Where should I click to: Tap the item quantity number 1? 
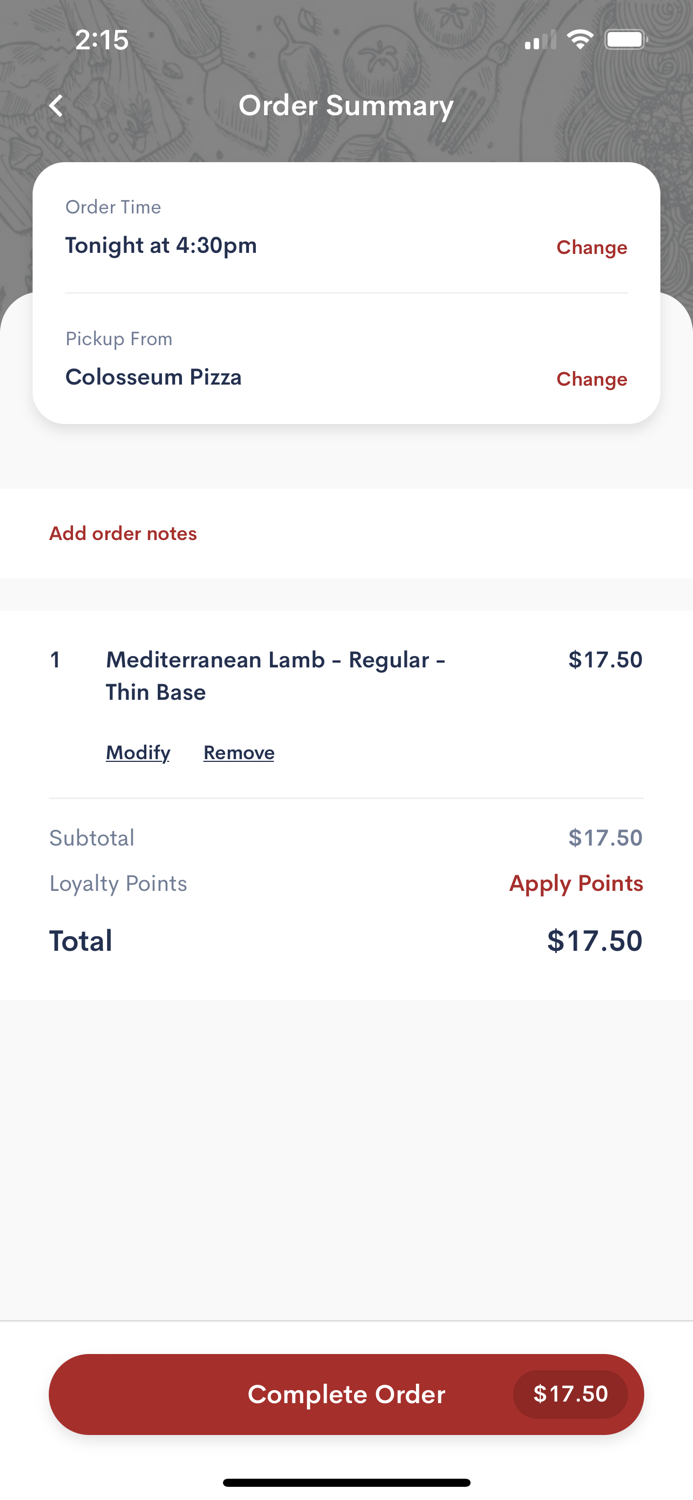[x=56, y=660]
